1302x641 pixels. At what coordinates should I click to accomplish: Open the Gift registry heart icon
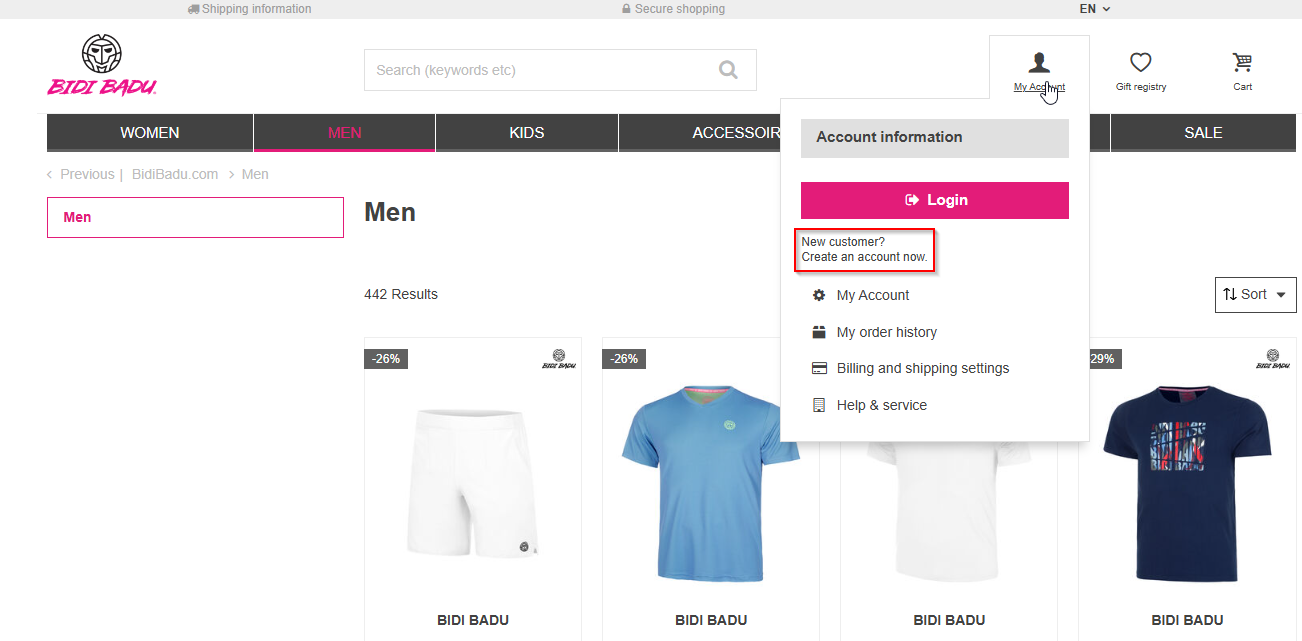[1141, 63]
